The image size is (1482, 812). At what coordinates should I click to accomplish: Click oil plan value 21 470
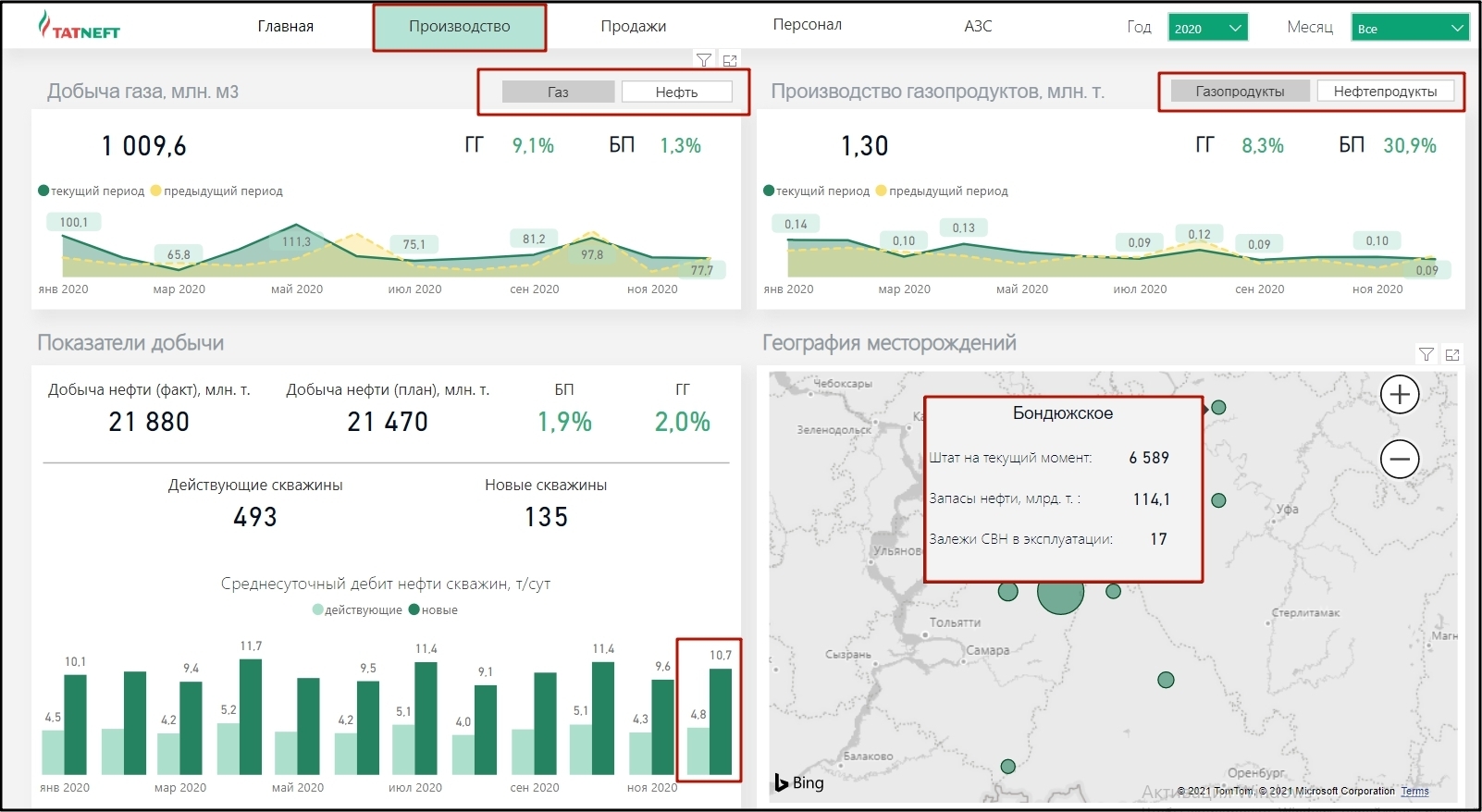(388, 422)
